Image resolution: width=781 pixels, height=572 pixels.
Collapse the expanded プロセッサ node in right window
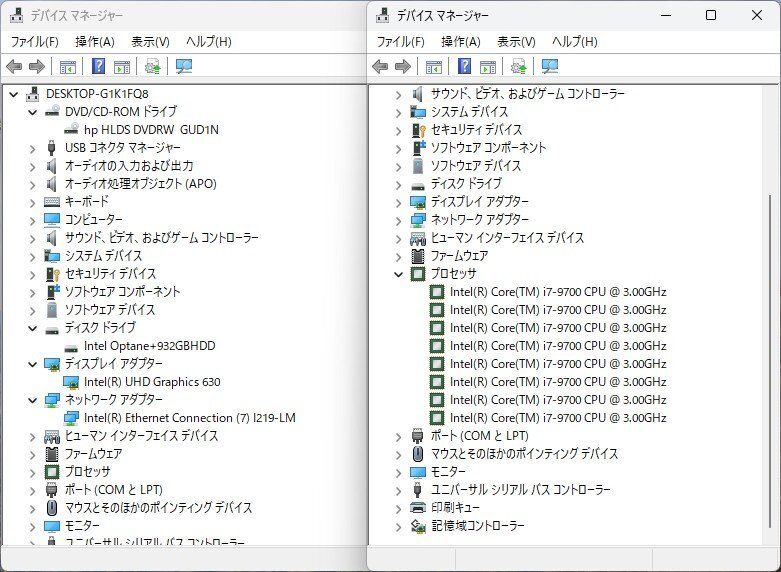tap(399, 274)
